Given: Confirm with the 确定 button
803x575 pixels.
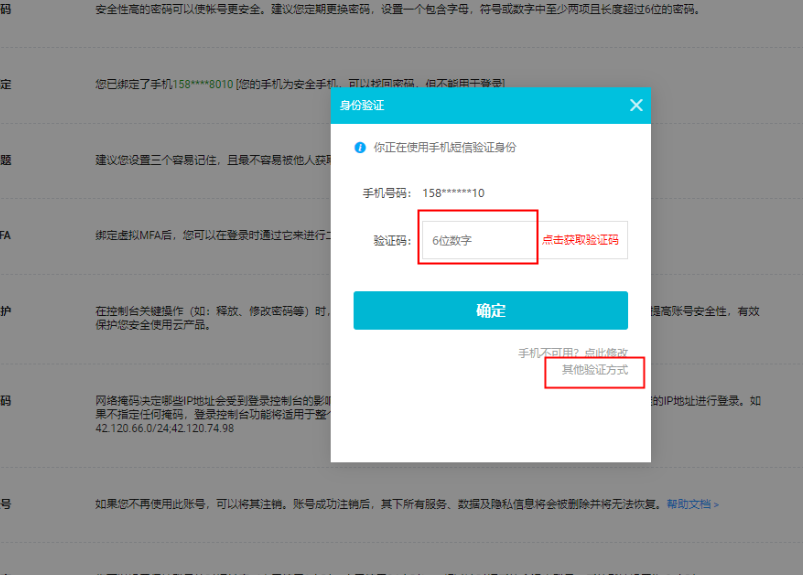Looking at the screenshot, I should point(491,310).
